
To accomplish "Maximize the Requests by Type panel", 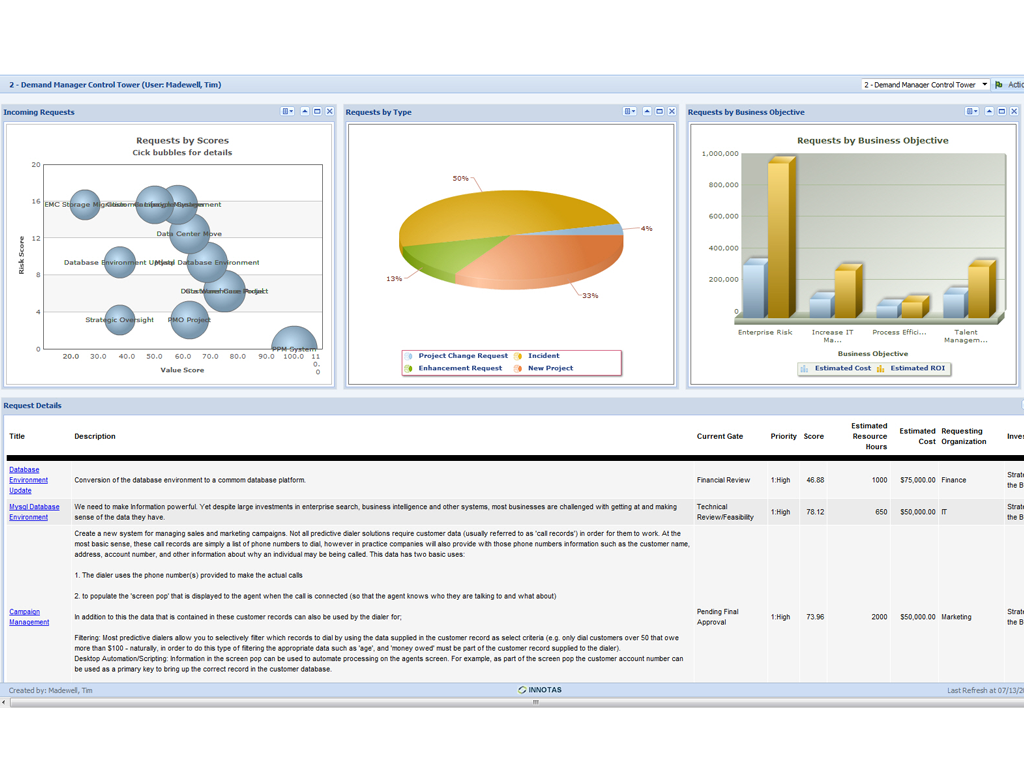I will (x=659, y=112).
